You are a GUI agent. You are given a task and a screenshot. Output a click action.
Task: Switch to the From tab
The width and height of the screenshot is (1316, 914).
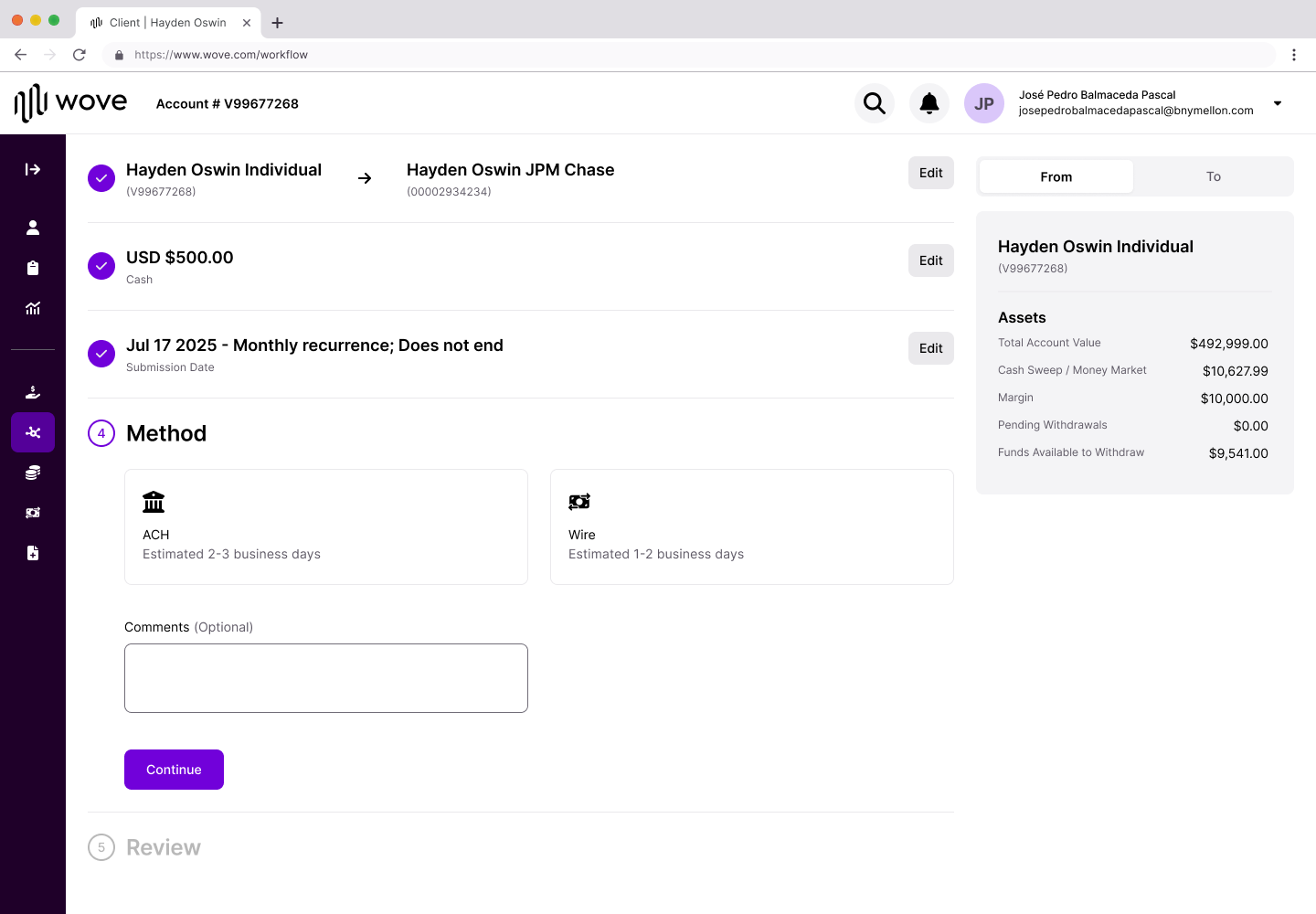coord(1056,176)
